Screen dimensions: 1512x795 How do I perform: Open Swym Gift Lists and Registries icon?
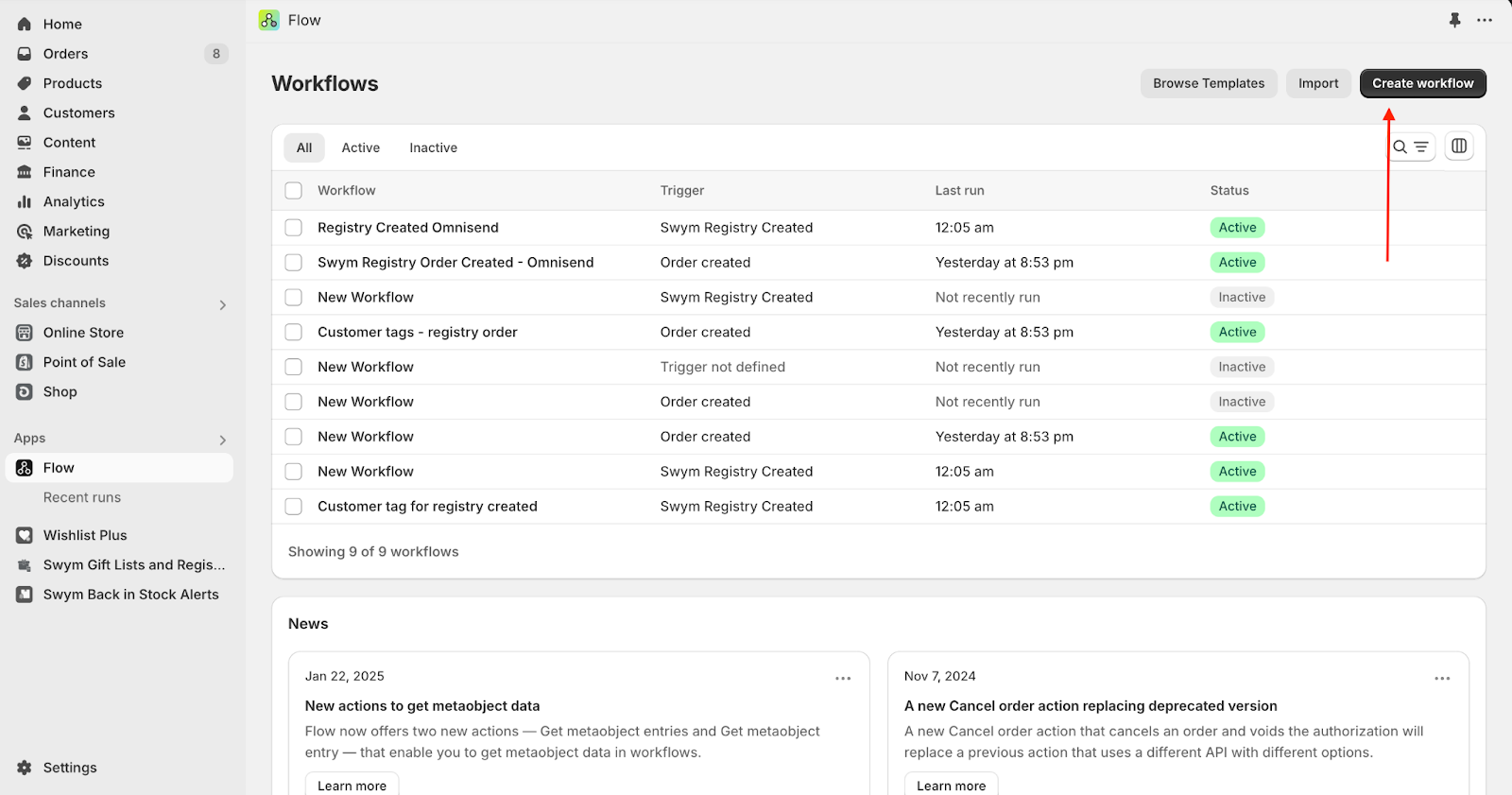25,565
